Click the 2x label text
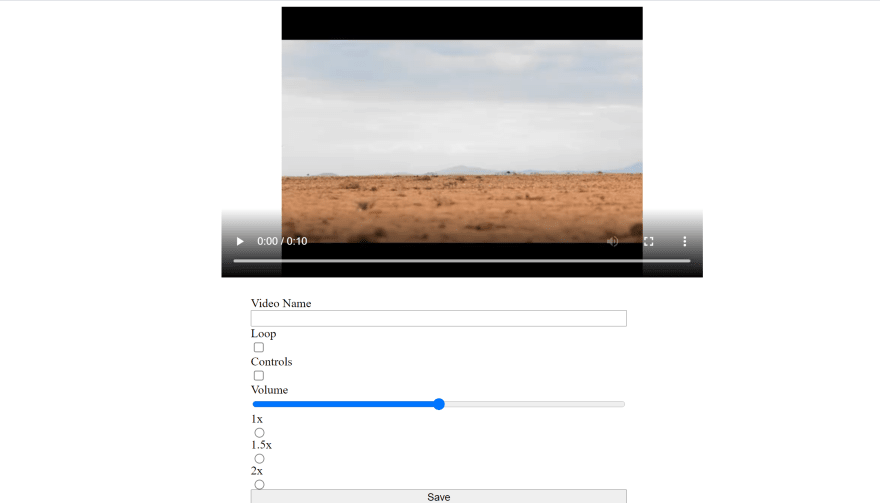Image resolution: width=880 pixels, height=503 pixels. click(x=256, y=470)
